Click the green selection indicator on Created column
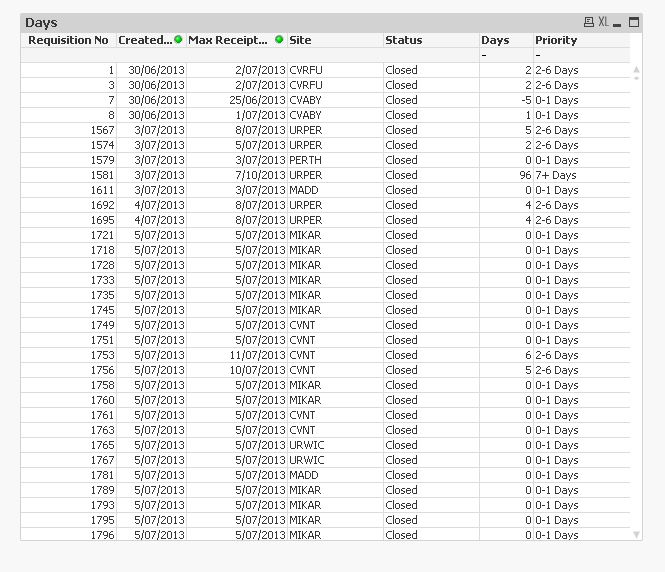Screen dimensions: 665x572 (178, 39)
